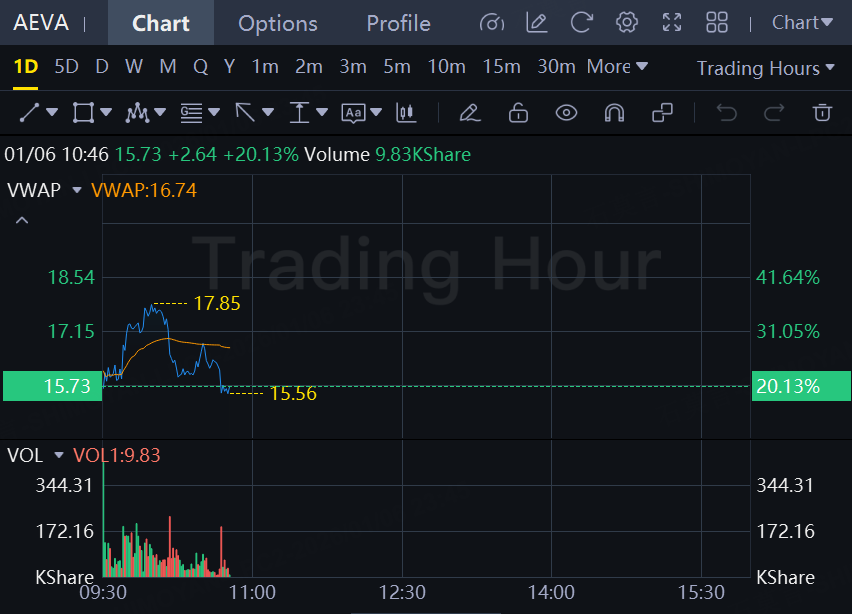Open the VWAP indicator dropdown

76,190
